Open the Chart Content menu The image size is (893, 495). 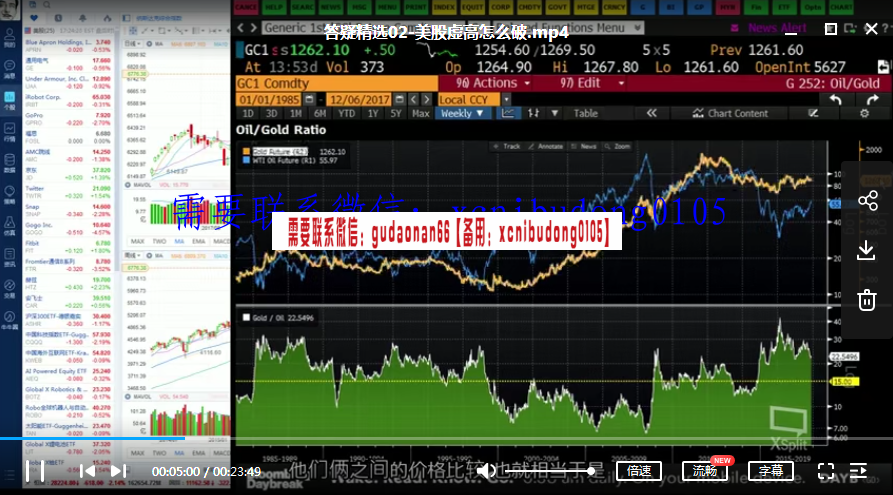click(730, 113)
